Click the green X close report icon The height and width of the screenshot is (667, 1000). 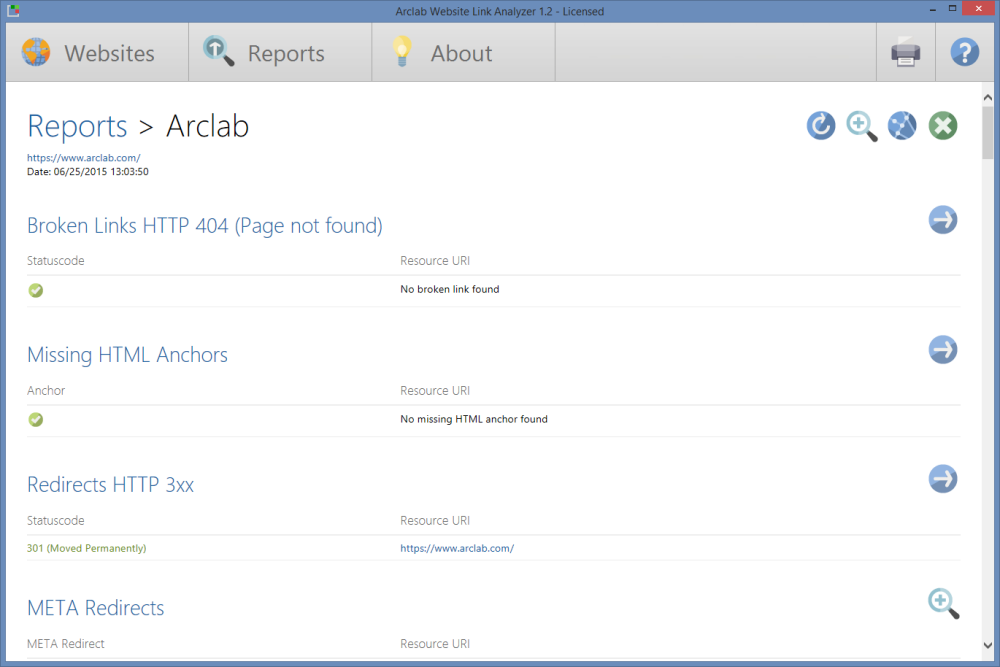click(x=943, y=126)
